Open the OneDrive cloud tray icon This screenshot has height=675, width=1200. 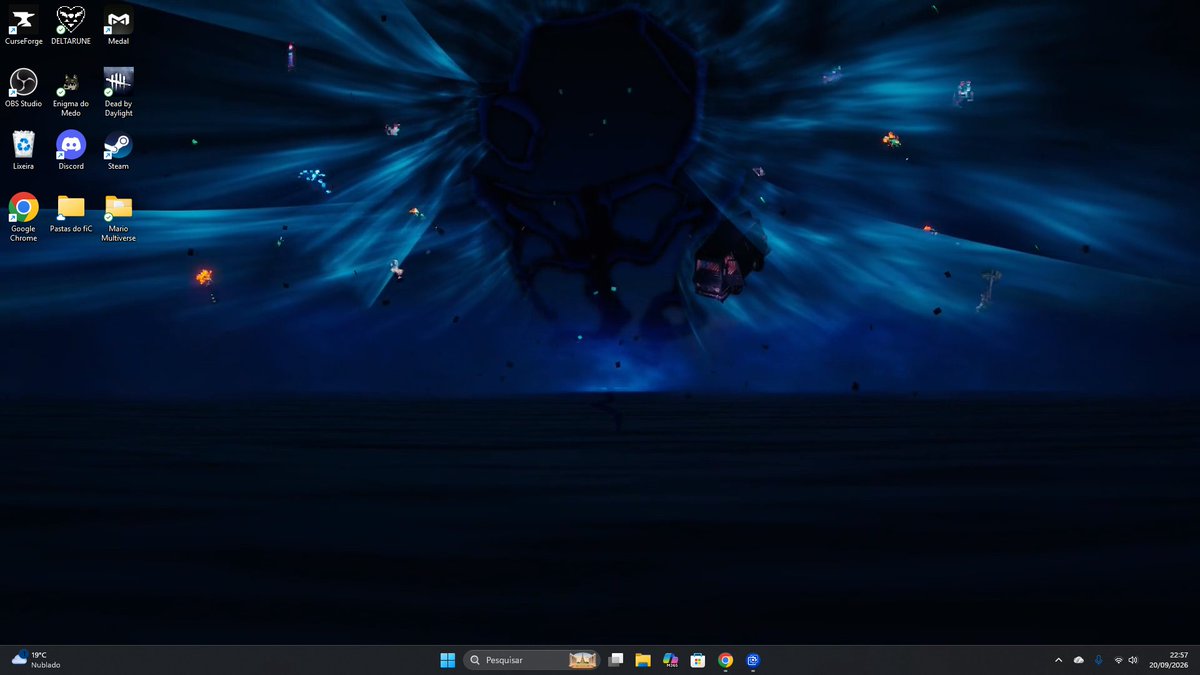pos(1078,660)
